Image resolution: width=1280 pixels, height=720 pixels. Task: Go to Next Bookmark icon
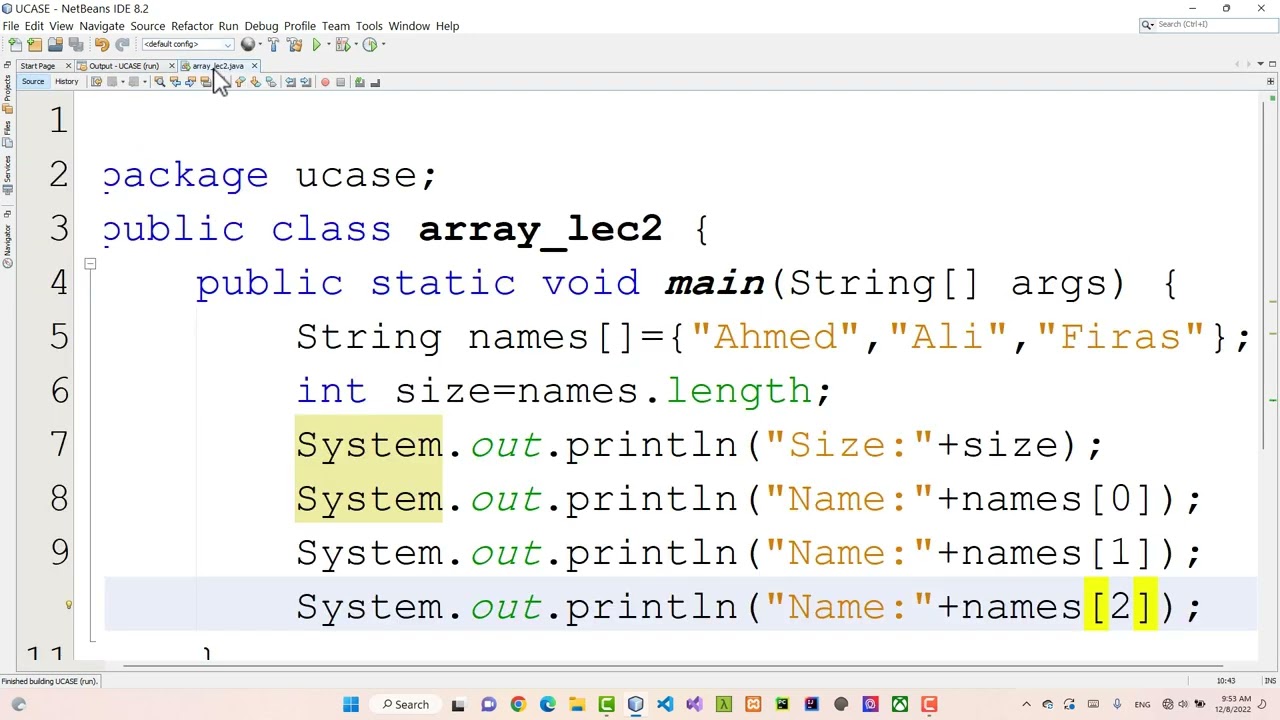[x=255, y=82]
